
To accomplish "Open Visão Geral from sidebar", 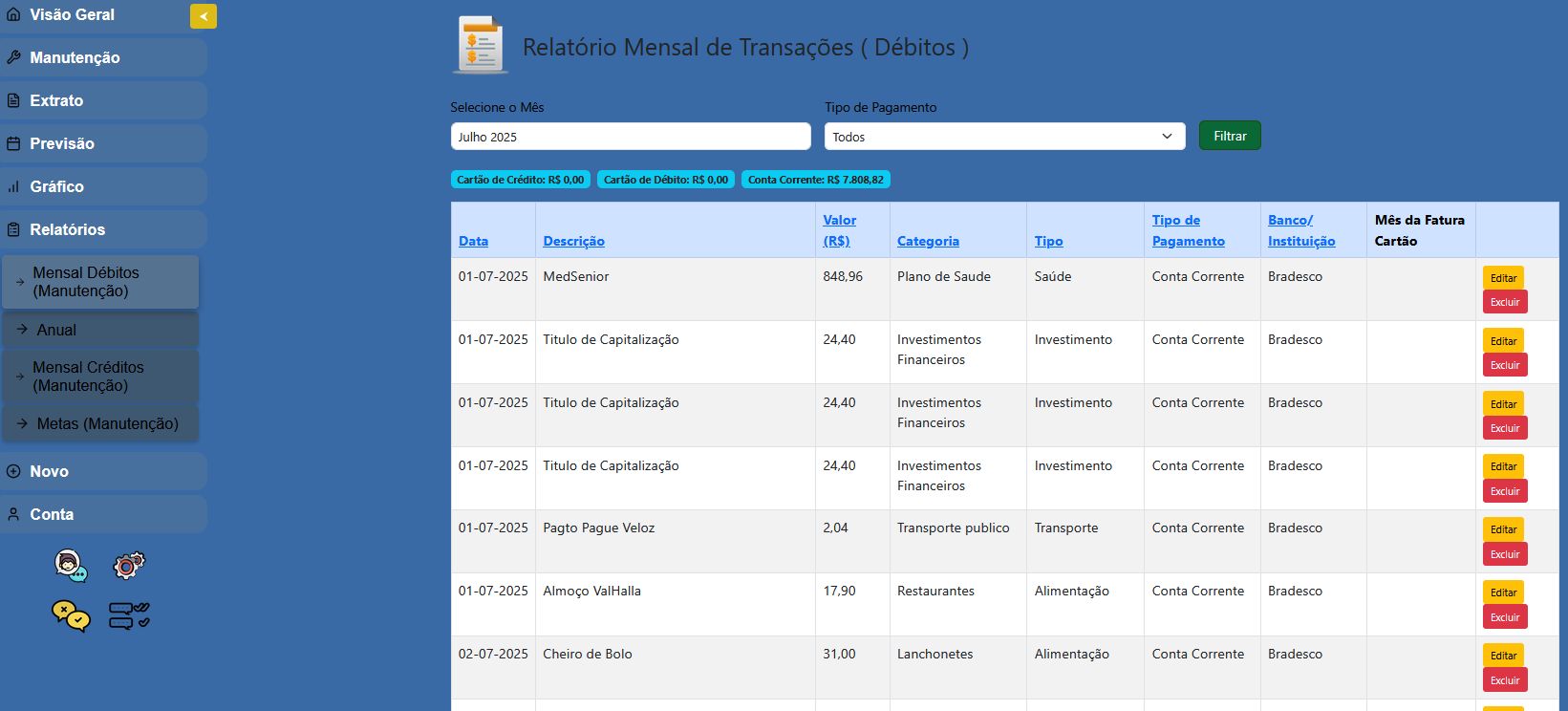I will 72,15.
